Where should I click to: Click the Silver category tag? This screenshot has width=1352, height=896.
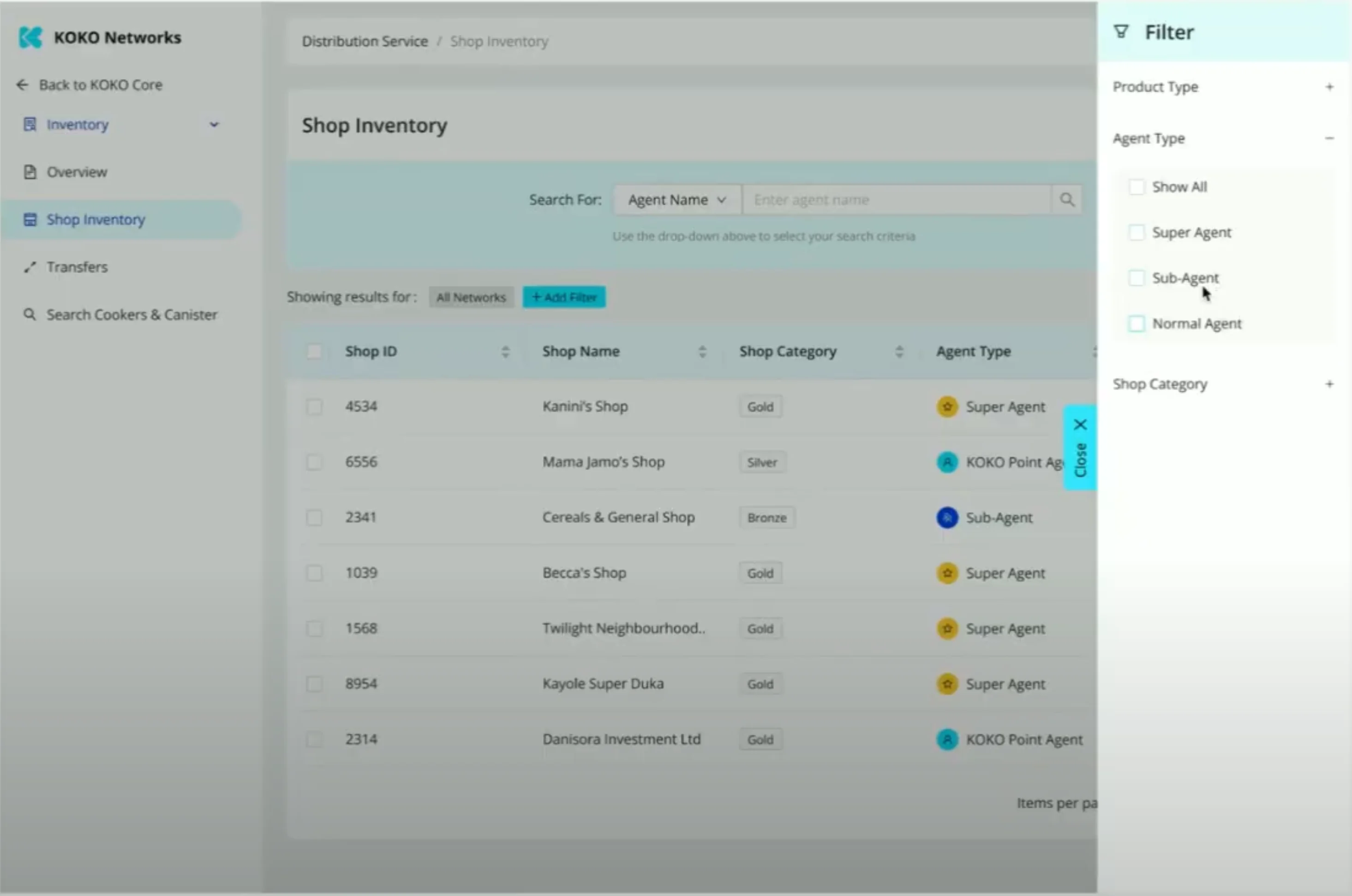coord(762,462)
